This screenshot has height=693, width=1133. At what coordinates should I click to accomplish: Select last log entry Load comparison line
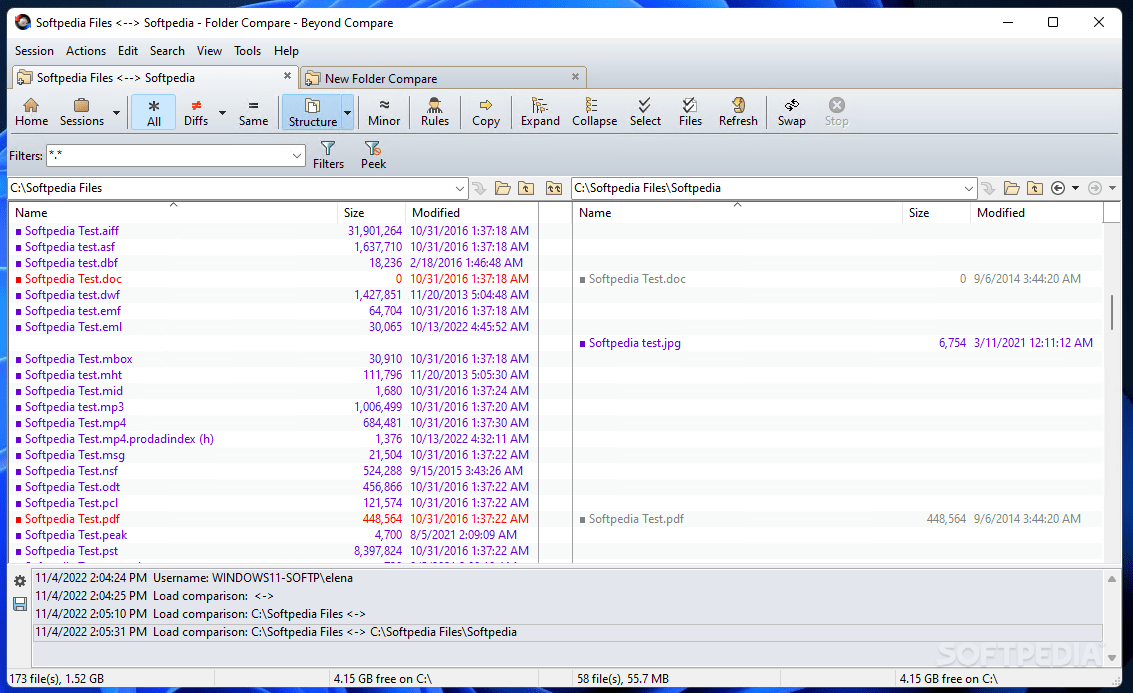(568, 632)
